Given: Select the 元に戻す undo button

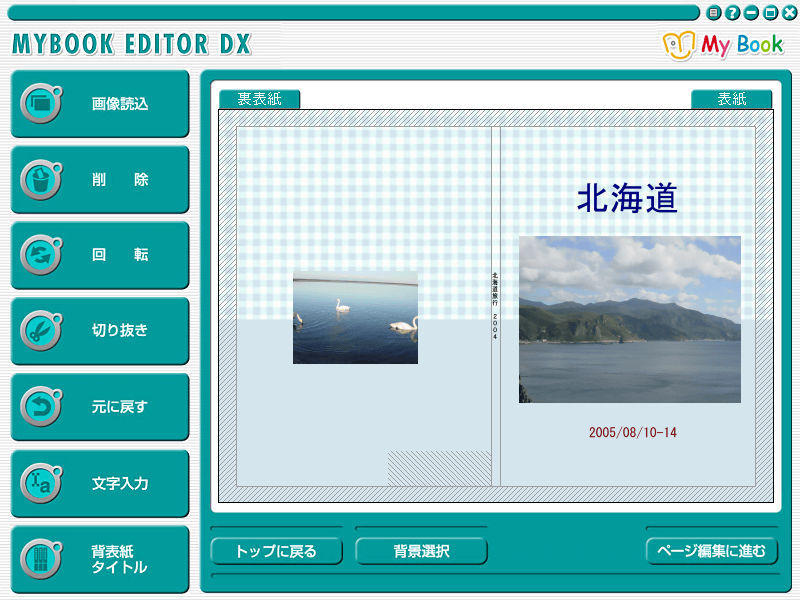Looking at the screenshot, I should [100, 407].
